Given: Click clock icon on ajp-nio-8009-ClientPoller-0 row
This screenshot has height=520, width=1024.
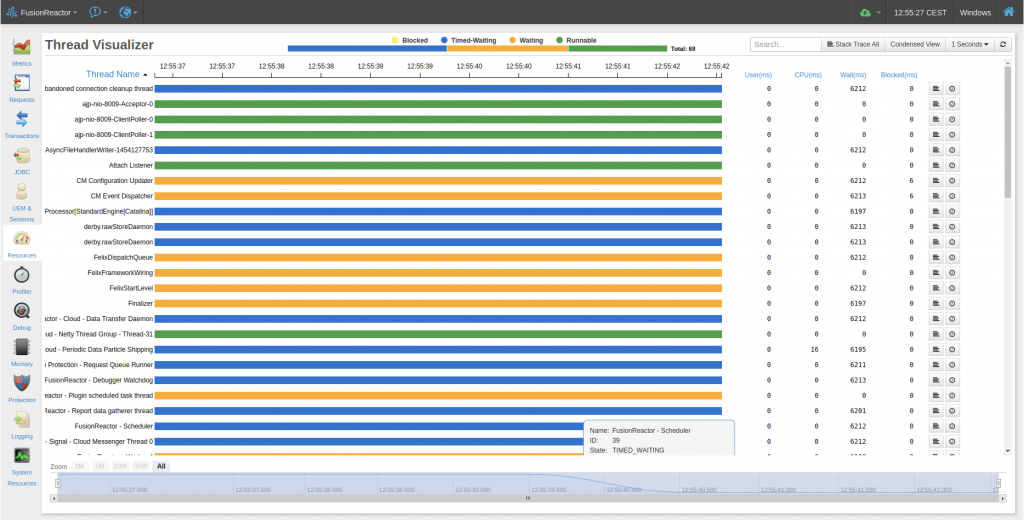Looking at the screenshot, I should pos(952,119).
